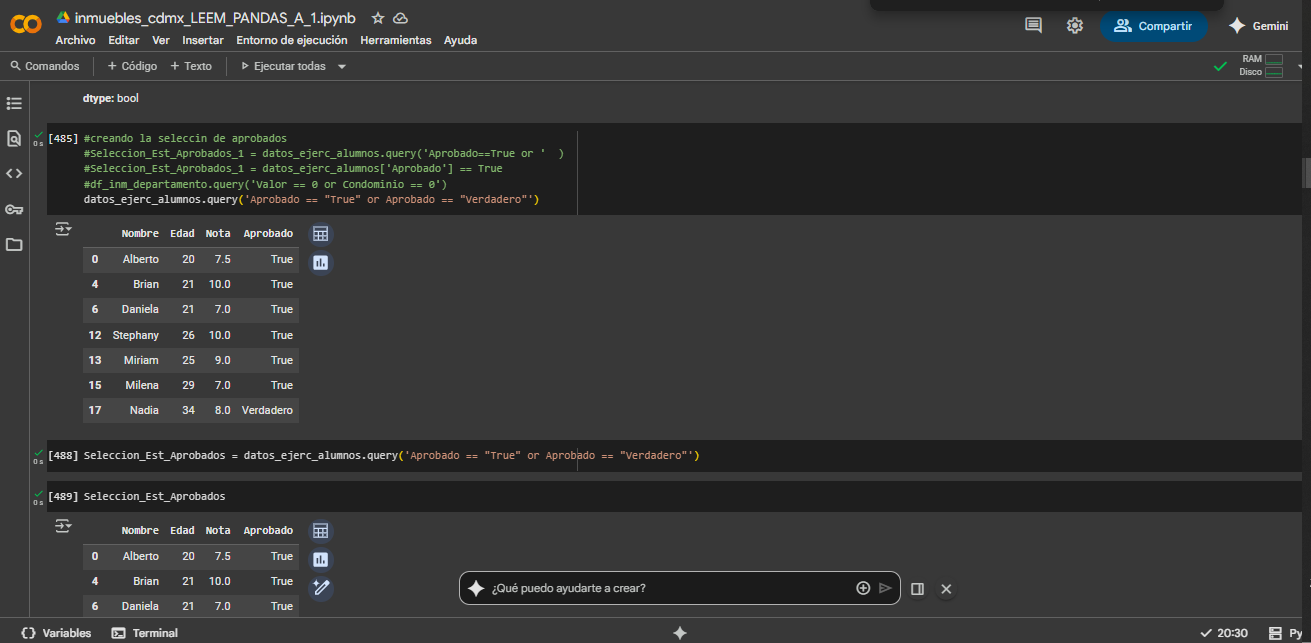Convert cell 489 output to interactive table
The image size is (1311, 643).
click(320, 531)
